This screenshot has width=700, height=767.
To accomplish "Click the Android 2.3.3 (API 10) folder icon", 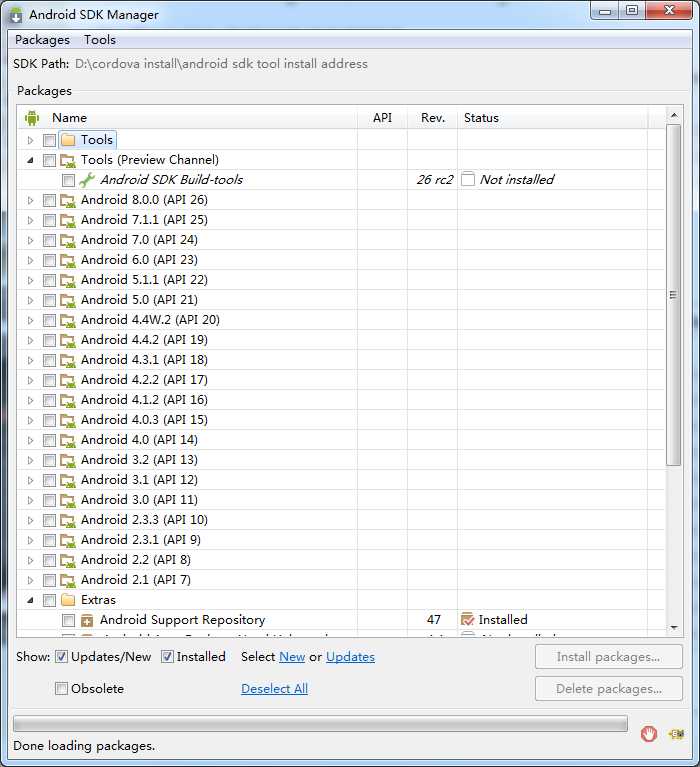I will pyautogui.click(x=68, y=521).
